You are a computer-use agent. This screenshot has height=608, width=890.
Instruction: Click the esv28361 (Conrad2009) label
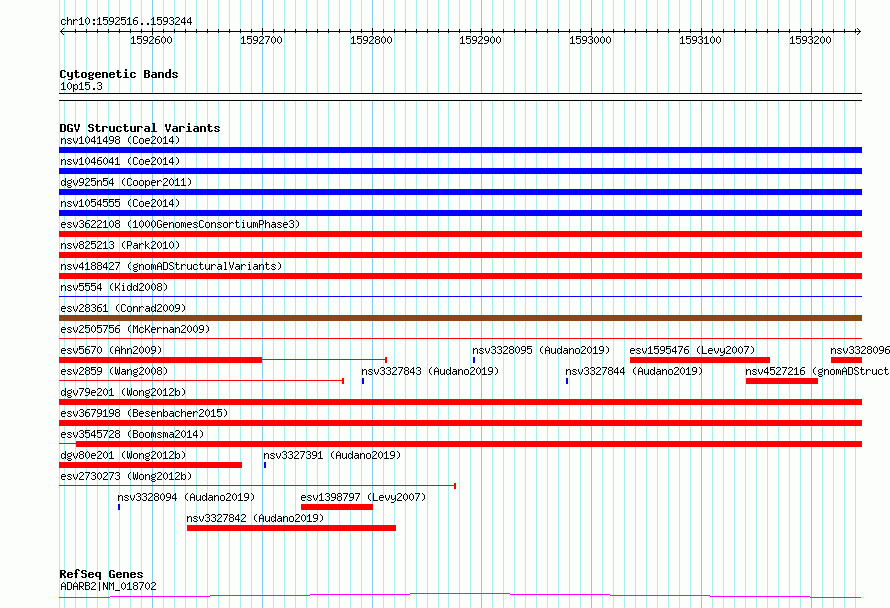[x=123, y=308]
